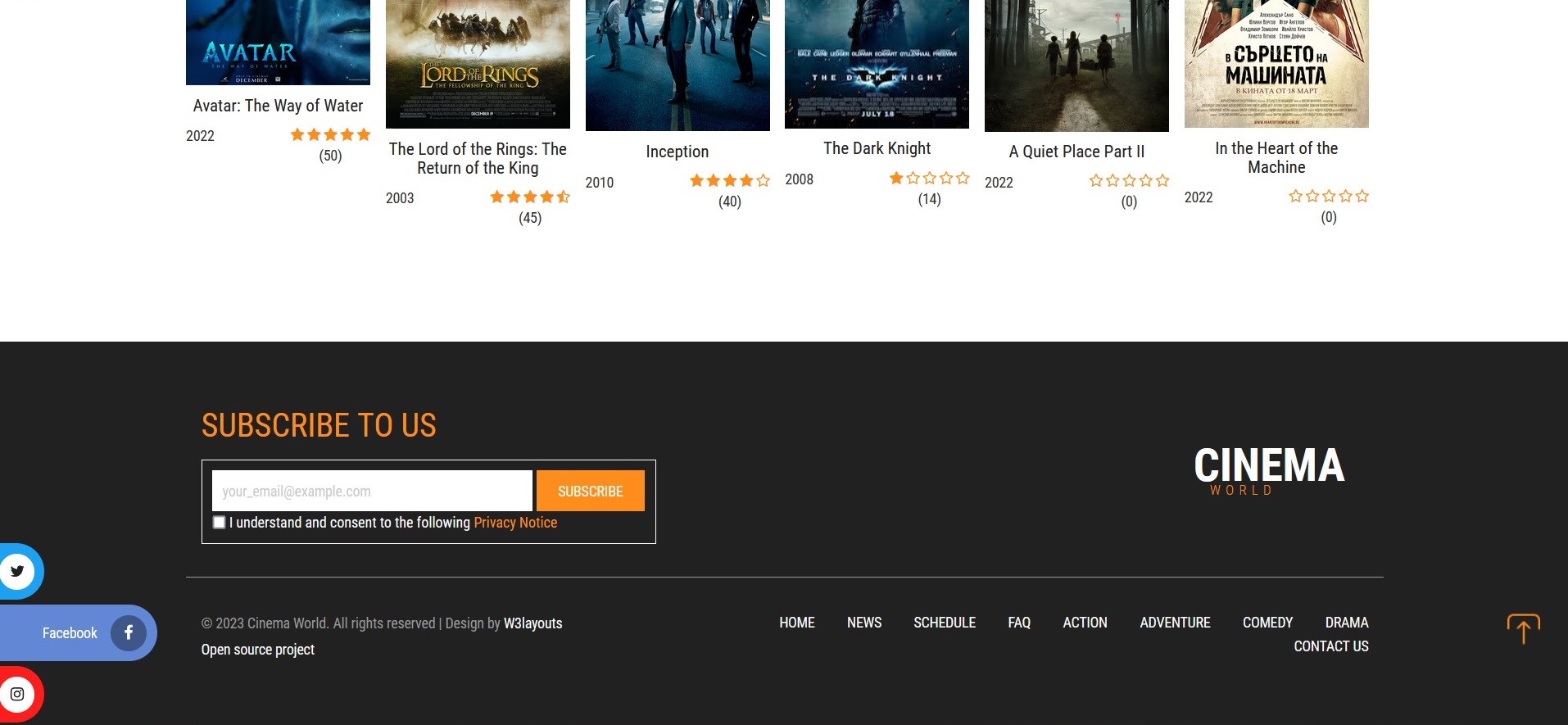Select FAQ in the footer menu
This screenshot has width=1568, height=725.
point(1019,623)
